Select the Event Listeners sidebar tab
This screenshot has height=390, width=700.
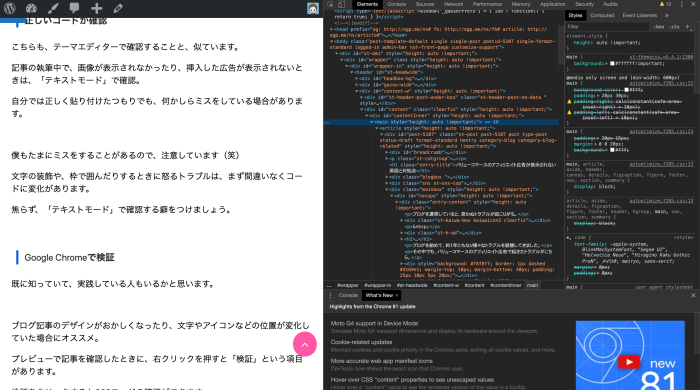(640, 15)
